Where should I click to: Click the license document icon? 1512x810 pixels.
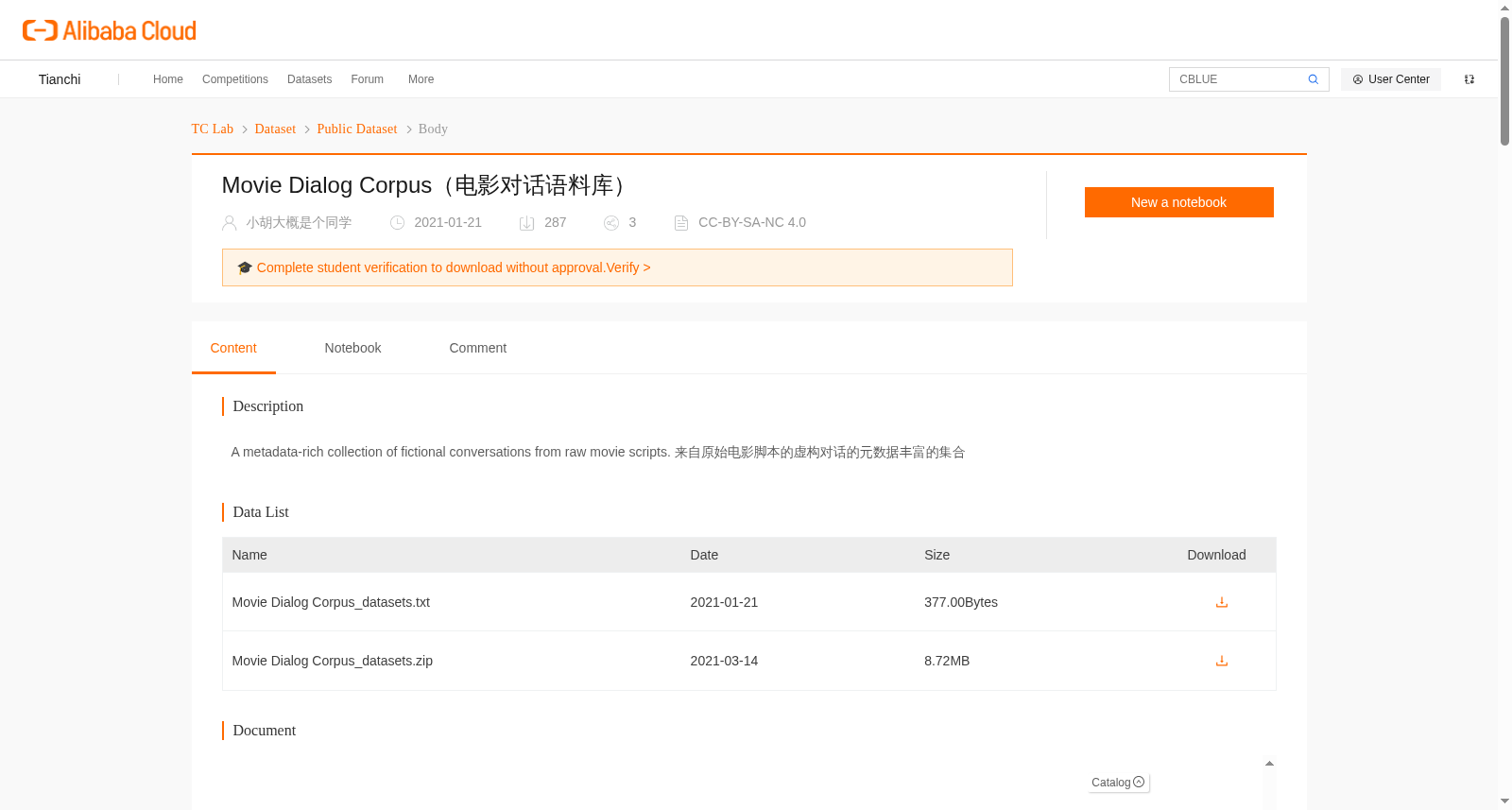[680, 223]
